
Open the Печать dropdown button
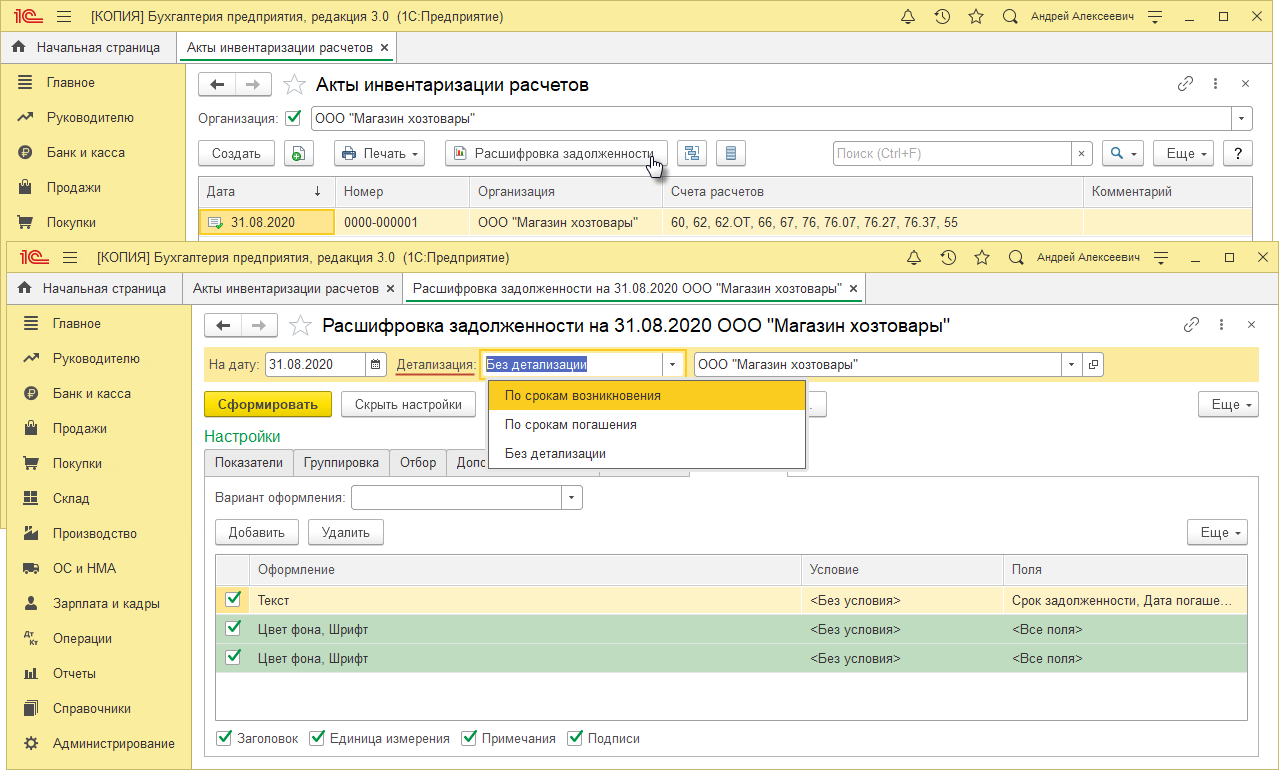point(379,153)
